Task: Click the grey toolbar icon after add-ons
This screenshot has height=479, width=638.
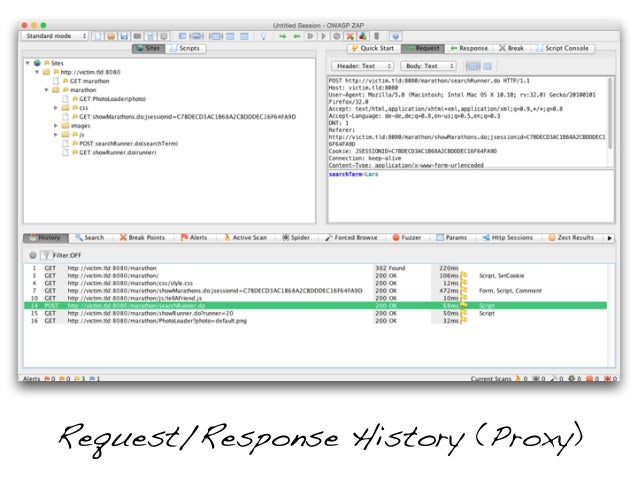Action: click(376, 36)
